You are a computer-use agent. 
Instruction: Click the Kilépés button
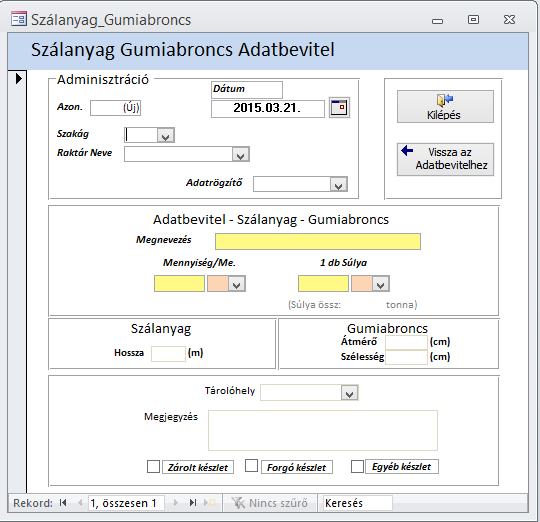pyautogui.click(x=445, y=107)
